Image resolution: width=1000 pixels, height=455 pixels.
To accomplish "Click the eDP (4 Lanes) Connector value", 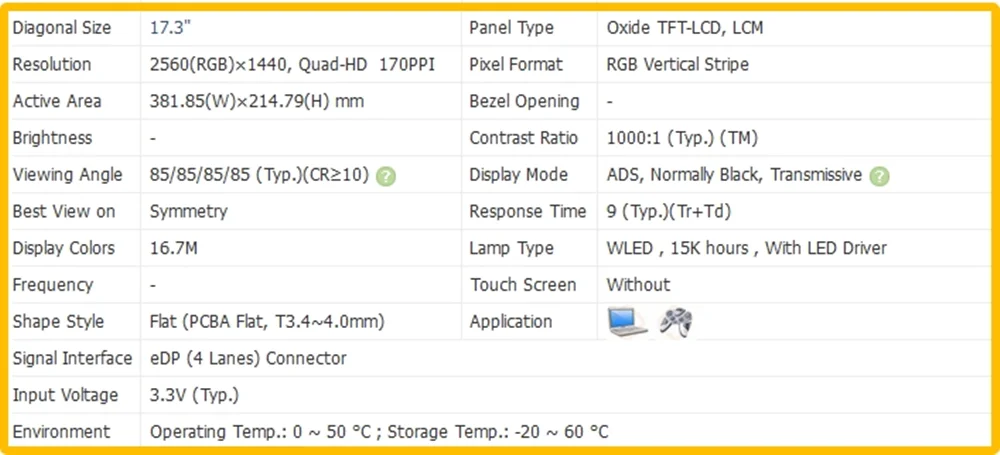I will pyautogui.click(x=248, y=358).
